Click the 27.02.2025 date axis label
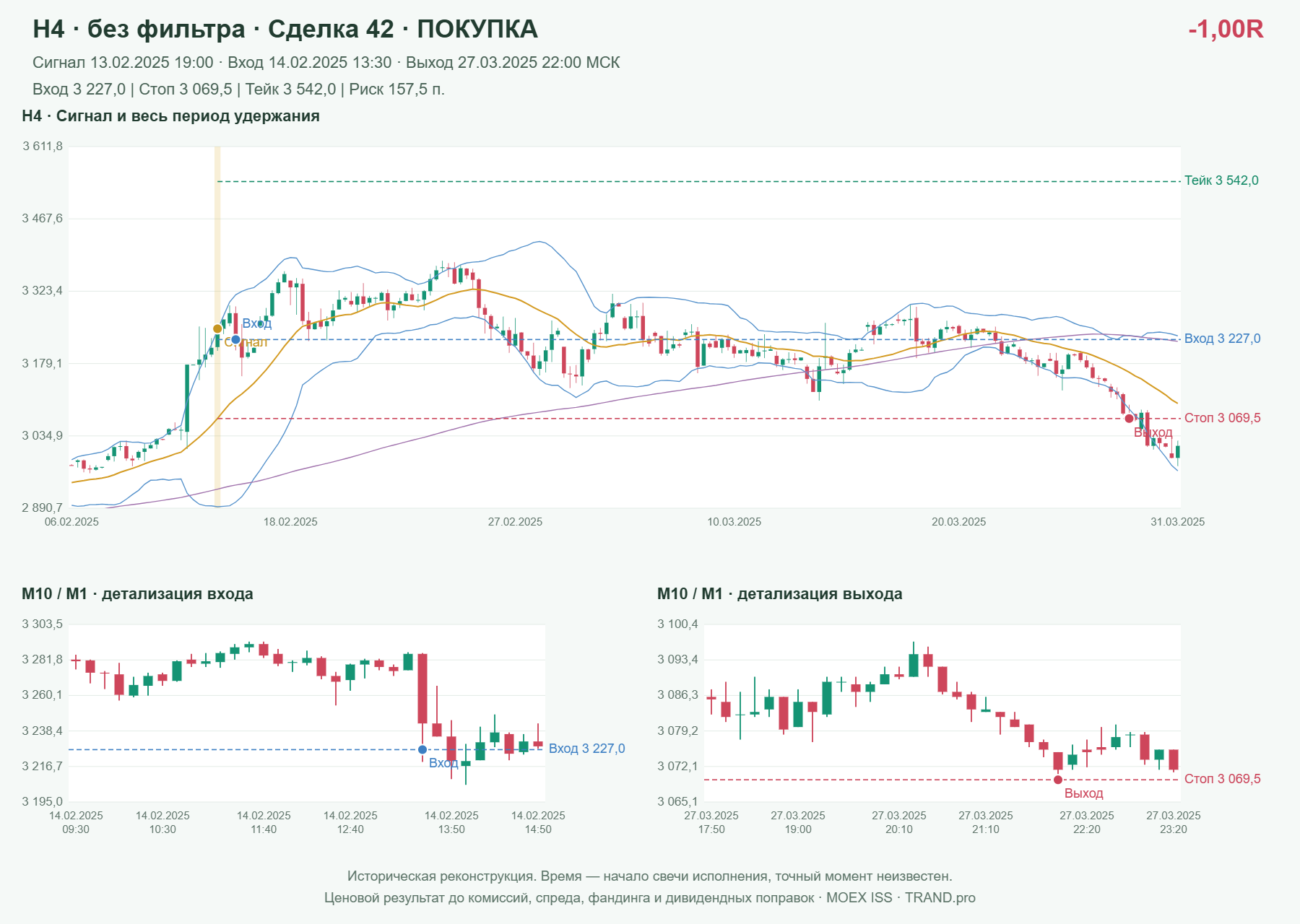The width and height of the screenshot is (1300, 924). [515, 522]
